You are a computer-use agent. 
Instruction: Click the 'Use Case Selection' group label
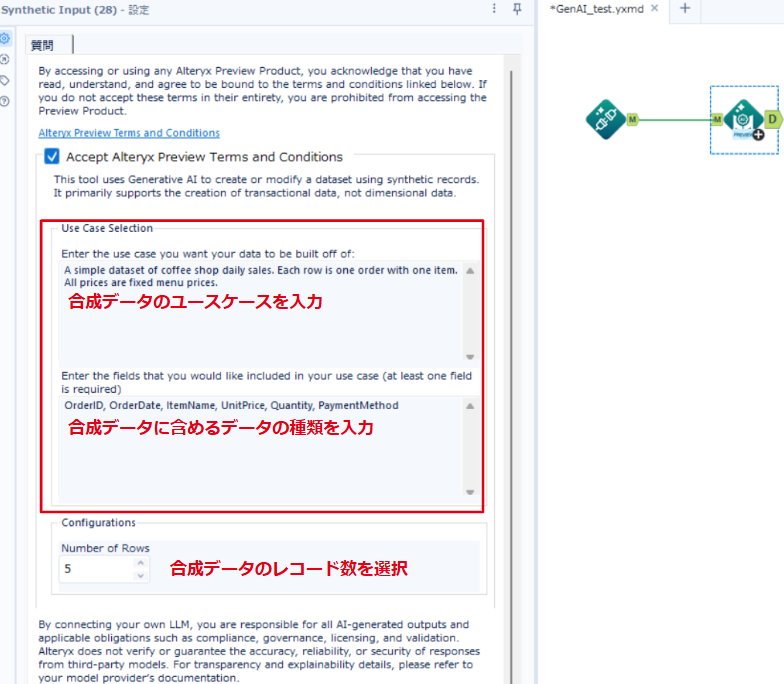[x=107, y=228]
